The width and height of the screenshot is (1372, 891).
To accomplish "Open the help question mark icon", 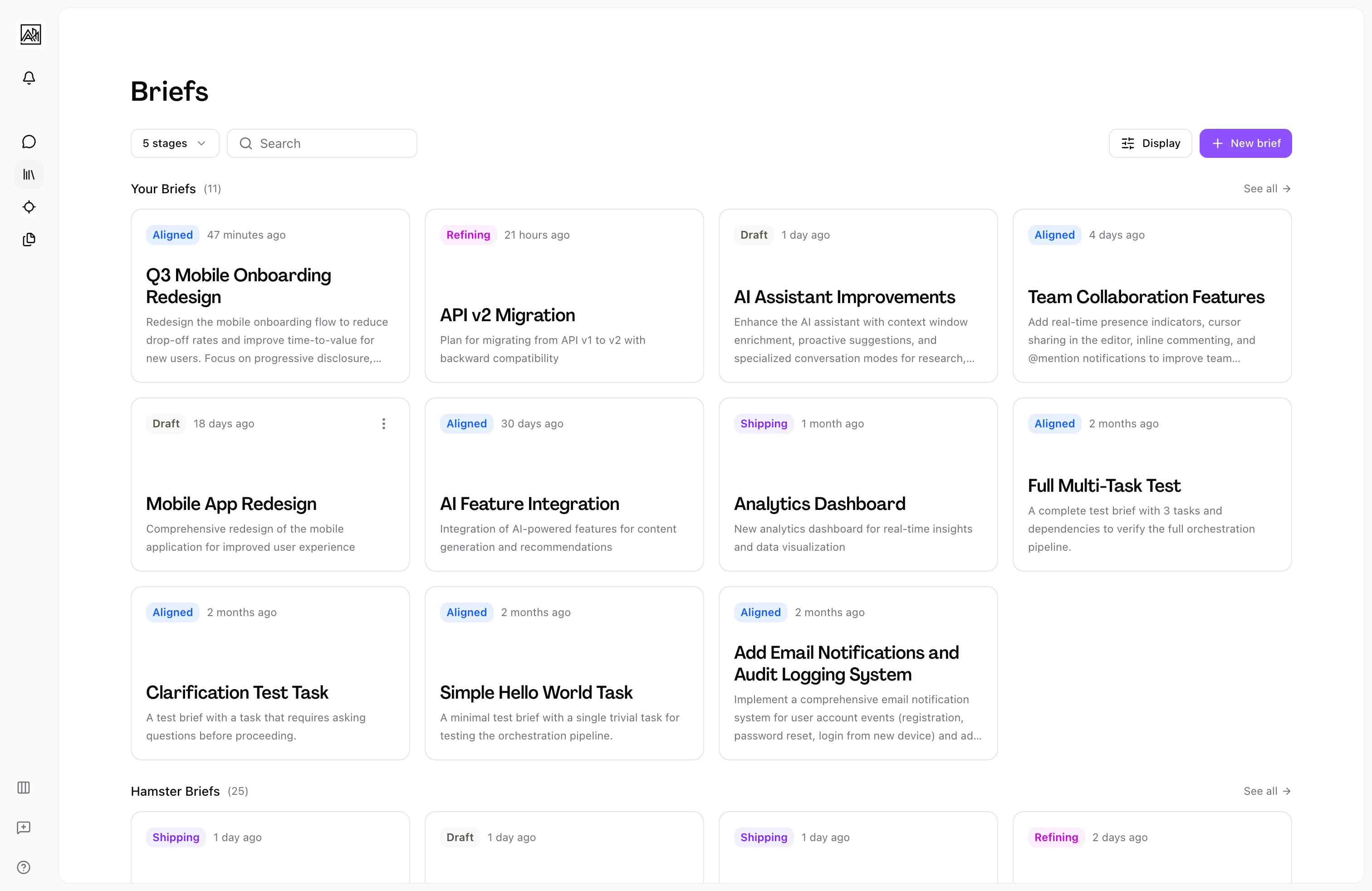I will click(x=24, y=867).
